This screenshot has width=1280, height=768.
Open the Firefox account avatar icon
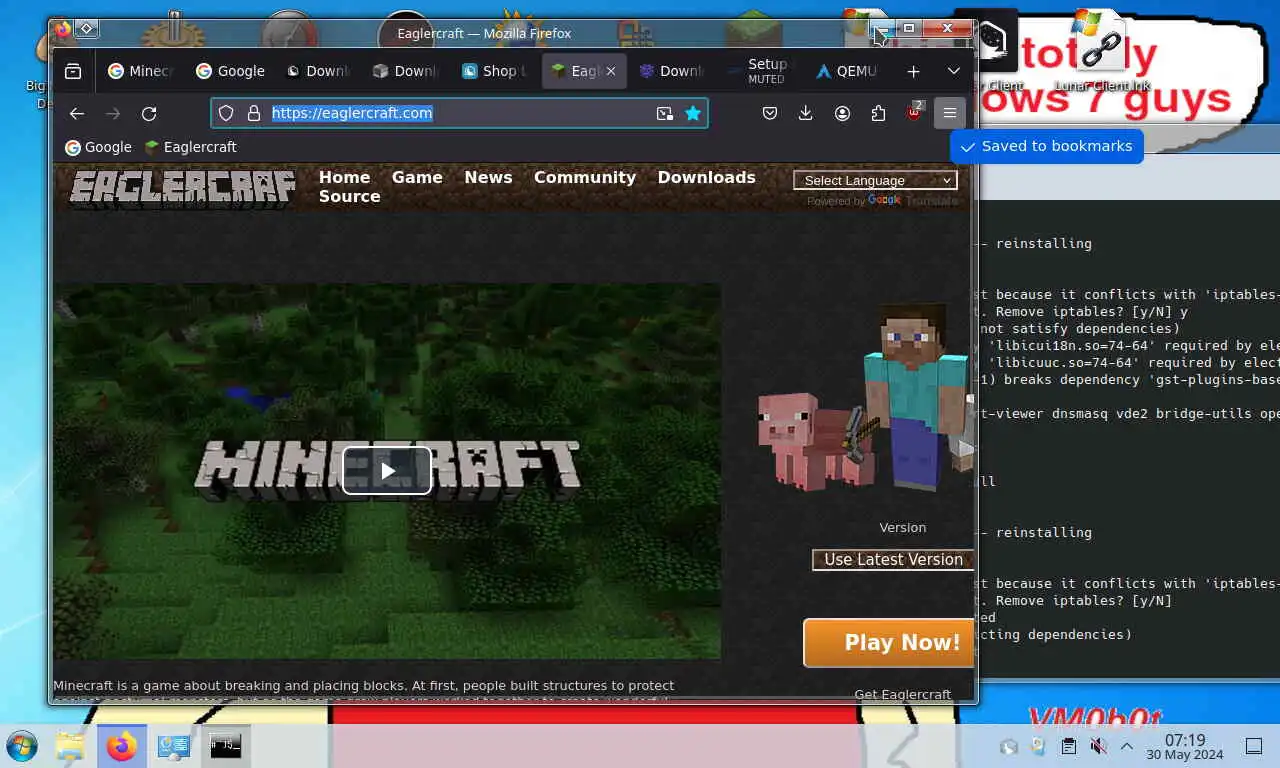pos(842,113)
